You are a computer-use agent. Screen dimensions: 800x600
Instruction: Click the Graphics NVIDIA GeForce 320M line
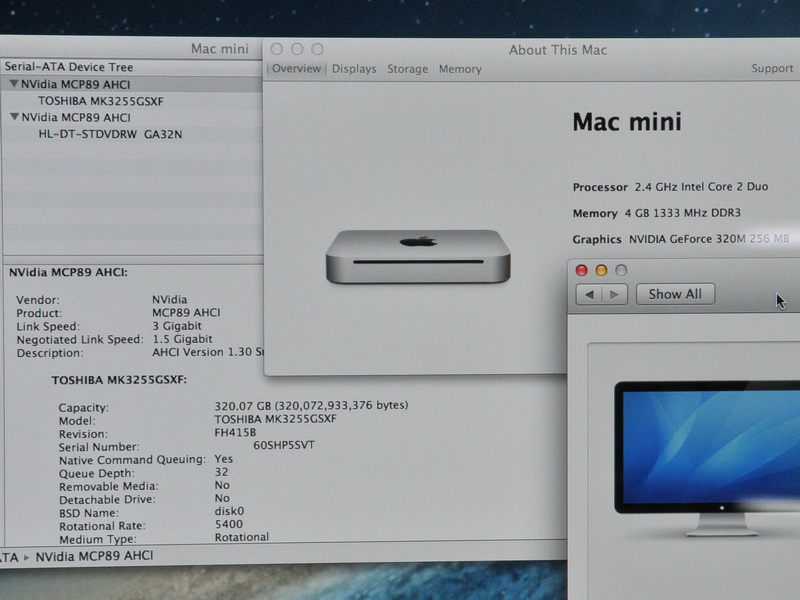[681, 239]
